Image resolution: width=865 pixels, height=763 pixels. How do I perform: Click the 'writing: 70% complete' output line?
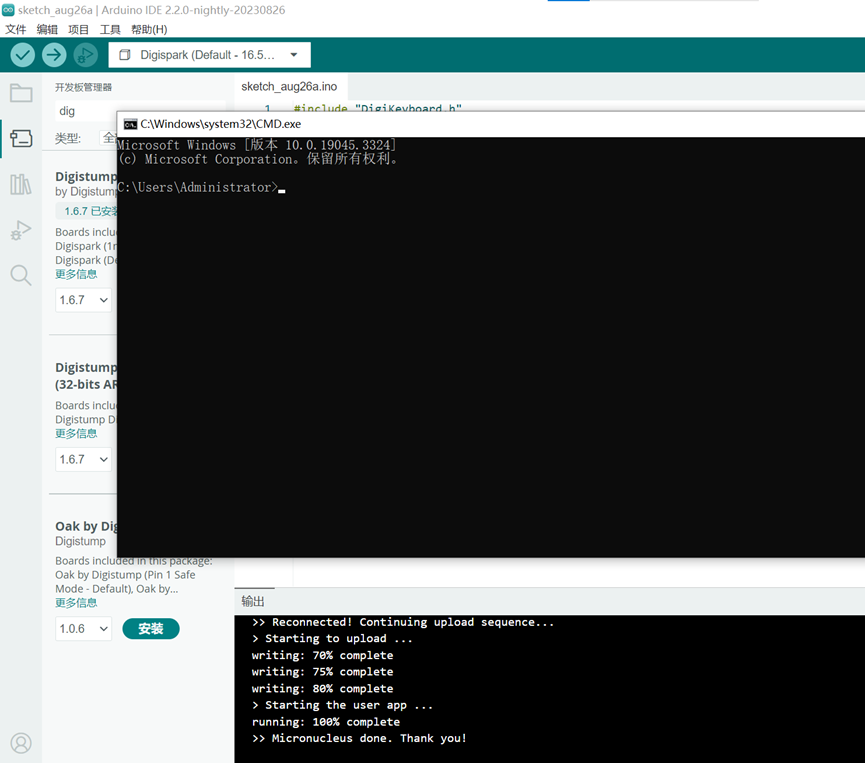322,655
